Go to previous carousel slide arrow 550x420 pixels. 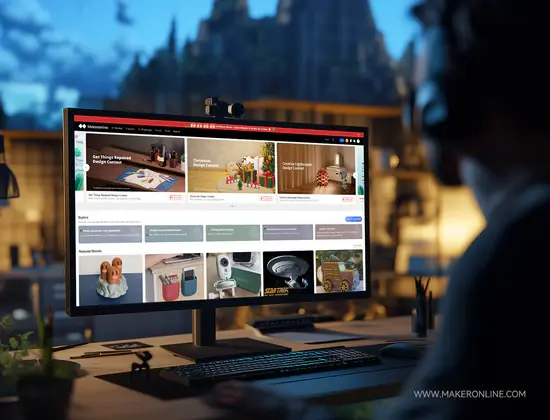[86, 168]
